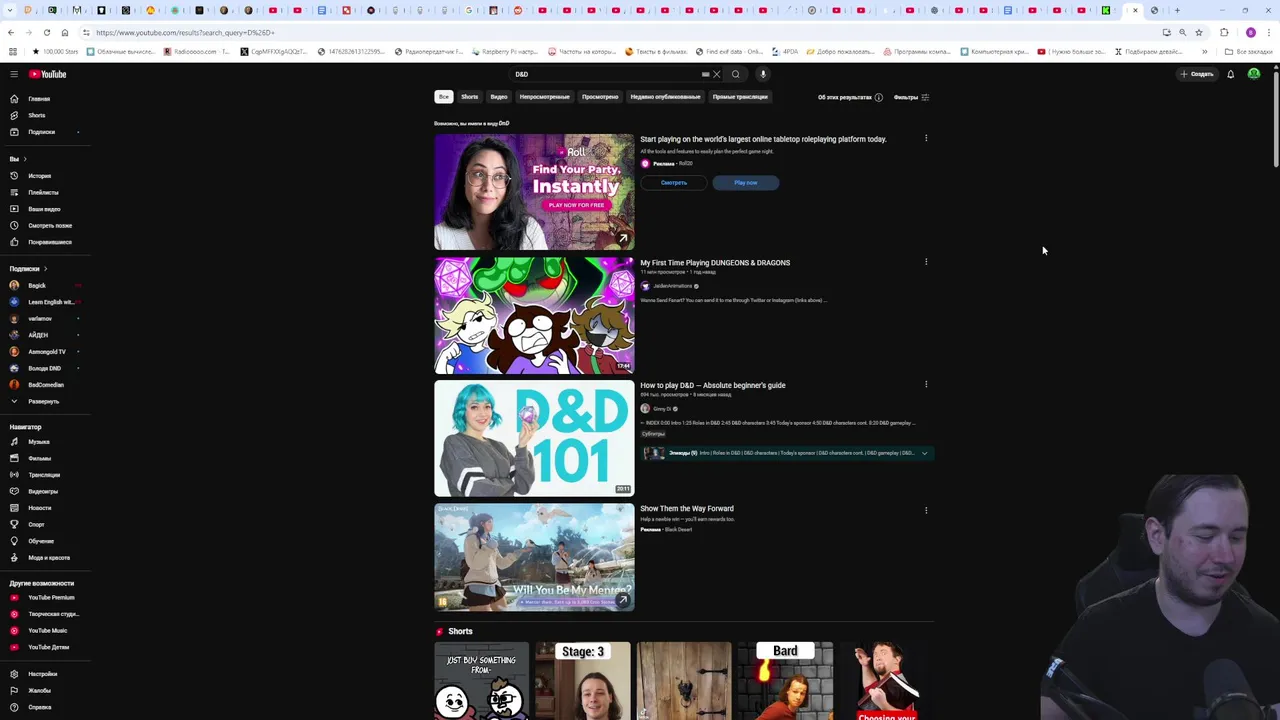Open История watch history
Image resolution: width=1280 pixels, height=720 pixels.
pyautogui.click(x=40, y=176)
